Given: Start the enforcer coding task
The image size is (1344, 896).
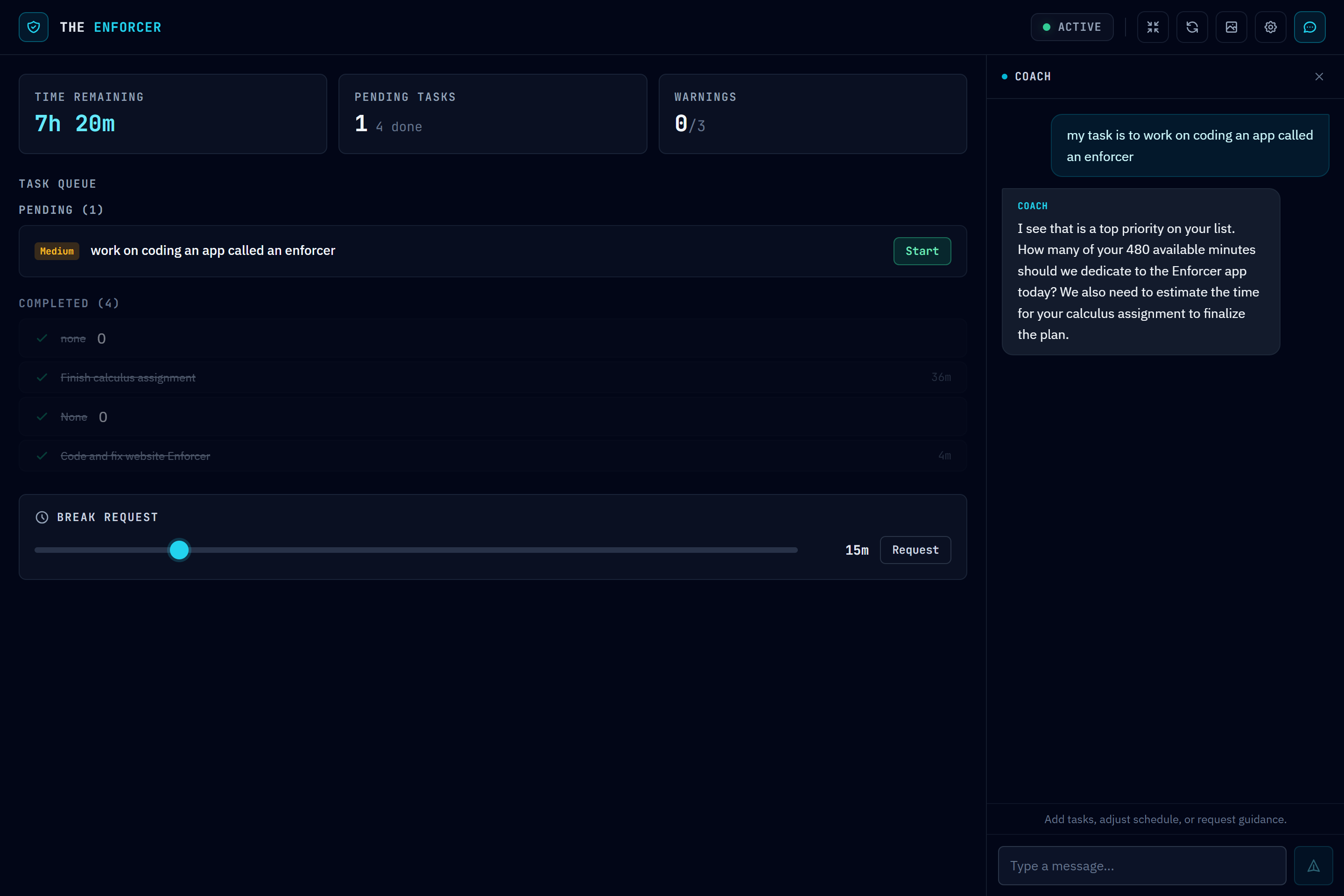Looking at the screenshot, I should click(x=922, y=251).
